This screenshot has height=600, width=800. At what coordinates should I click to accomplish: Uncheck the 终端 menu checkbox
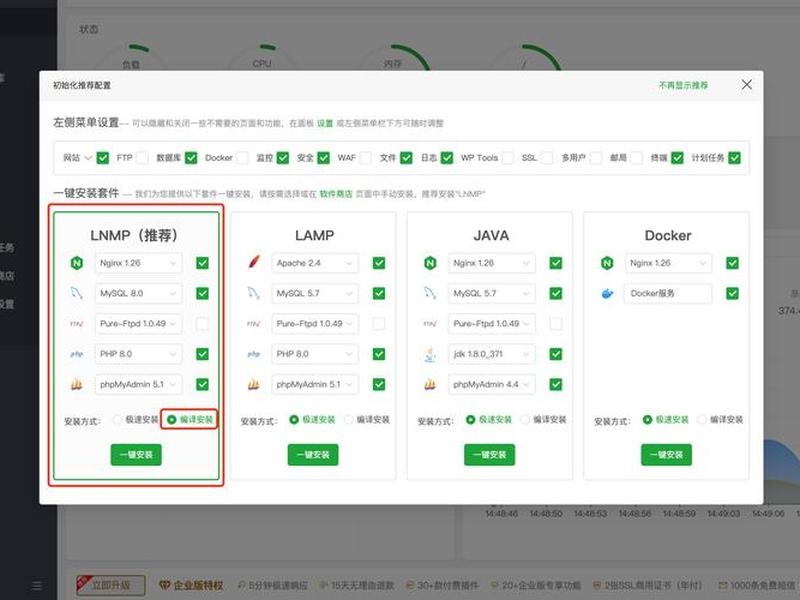point(677,158)
